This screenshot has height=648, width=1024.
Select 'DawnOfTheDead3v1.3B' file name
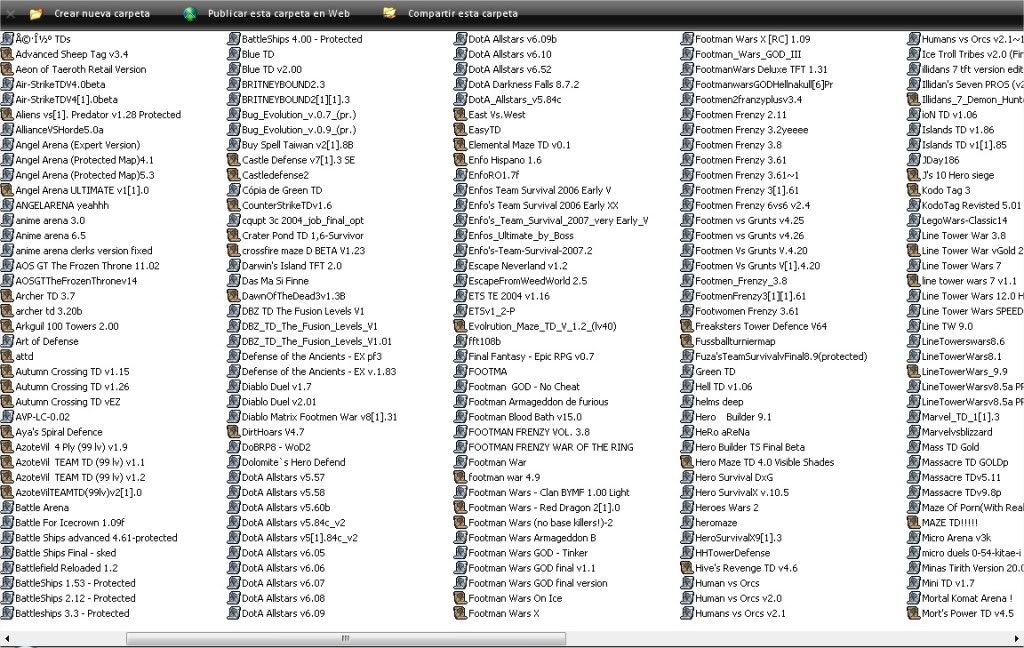(x=293, y=296)
